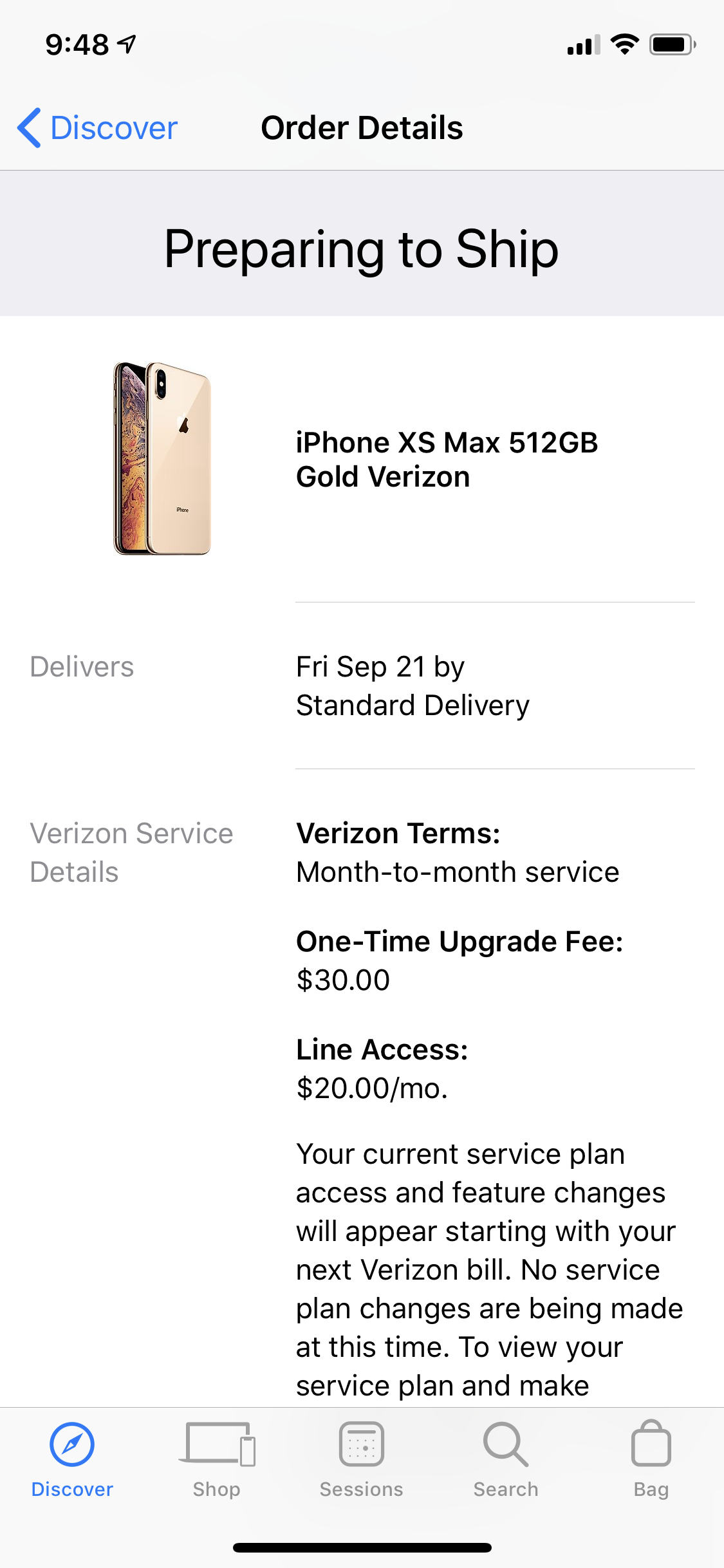Select the Search tab label
This screenshot has width=724, height=1568.
click(x=506, y=1489)
